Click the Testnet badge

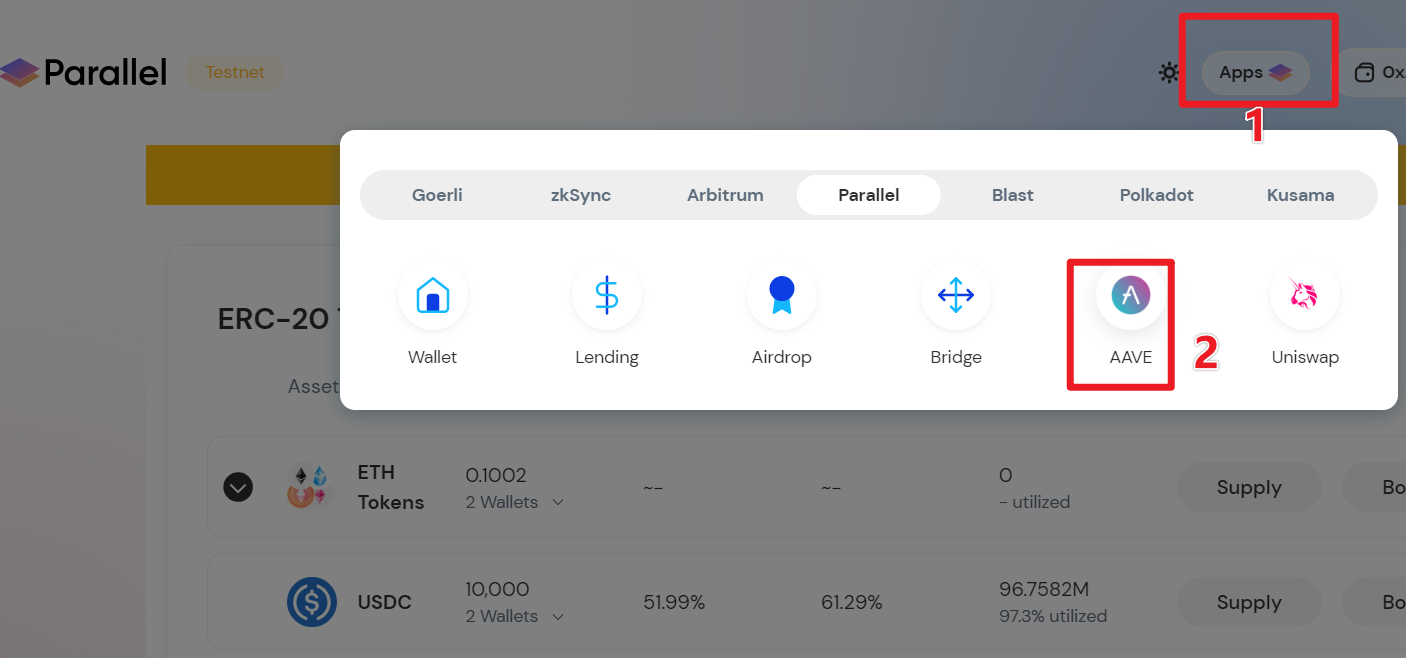point(235,72)
